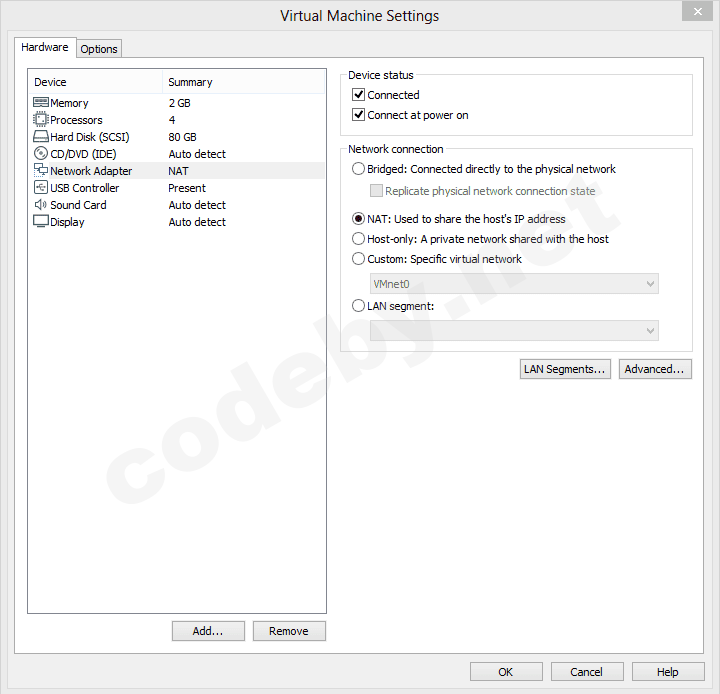The image size is (720, 694).
Task: Click the Memory device icon
Action: click(x=41, y=102)
